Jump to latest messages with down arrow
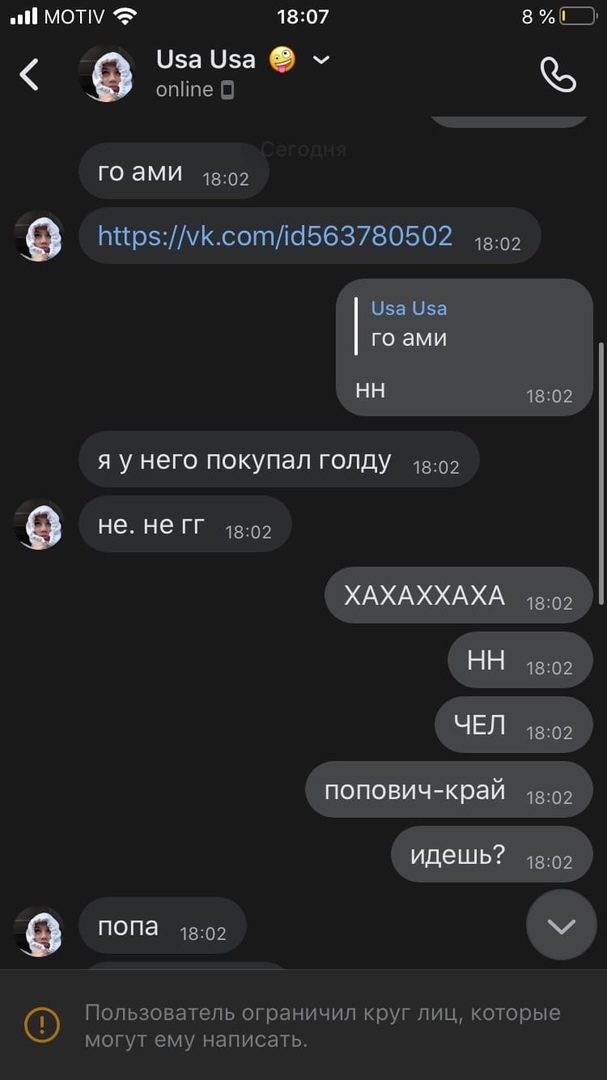 pos(562,926)
